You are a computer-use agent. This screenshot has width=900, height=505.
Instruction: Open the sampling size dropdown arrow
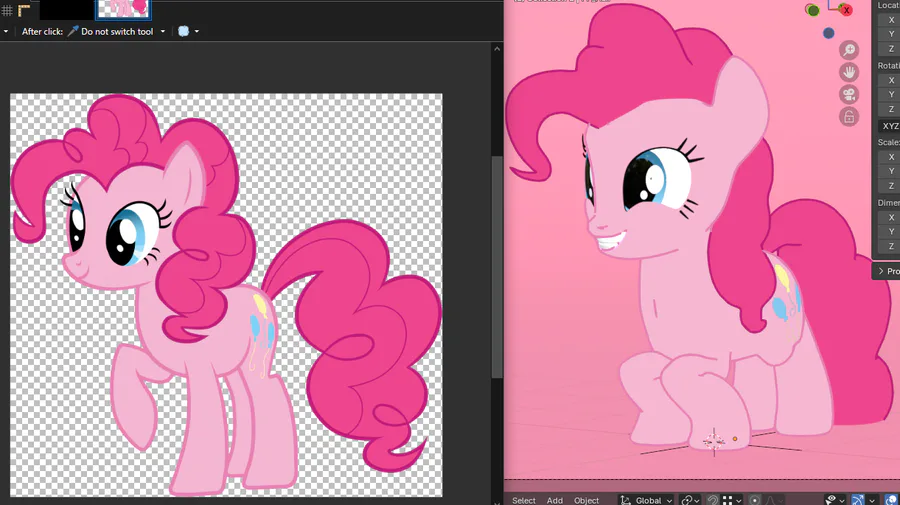[197, 32]
